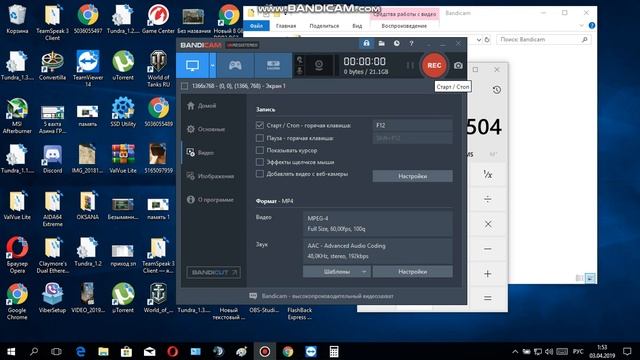The width and height of the screenshot is (640, 360).
Task: Open the scheduler clock icon in Bandicam
Action: tap(396, 43)
